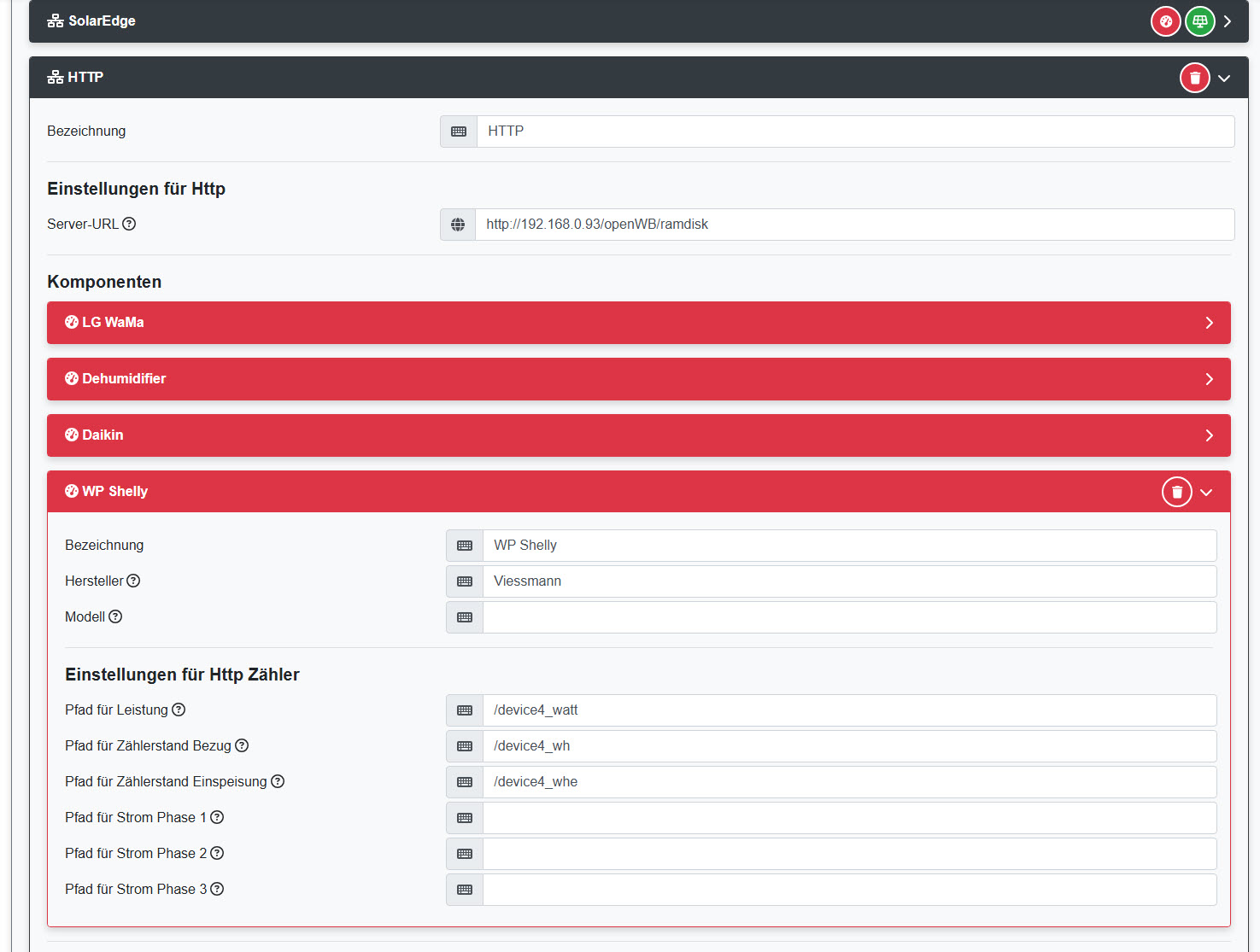The width and height of the screenshot is (1260, 952).
Task: Click the Dehumidifier component title
Action: [x=124, y=378]
